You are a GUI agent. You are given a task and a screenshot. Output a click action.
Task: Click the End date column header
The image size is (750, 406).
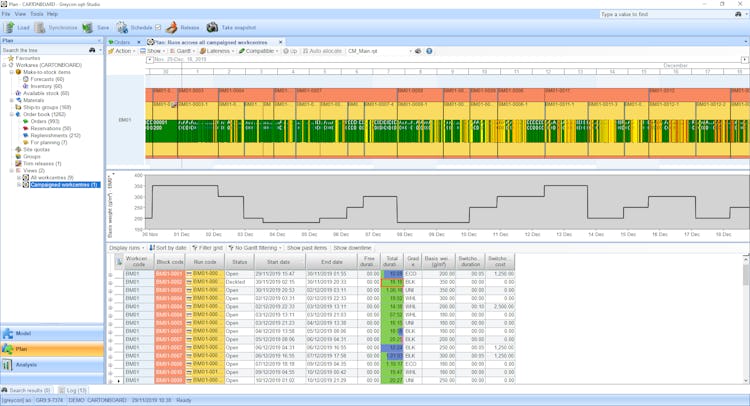(x=331, y=262)
